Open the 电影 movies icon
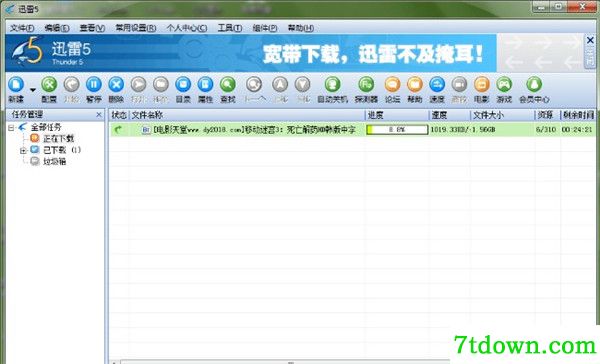Screen dimensions: 600x364 [x=482, y=85]
